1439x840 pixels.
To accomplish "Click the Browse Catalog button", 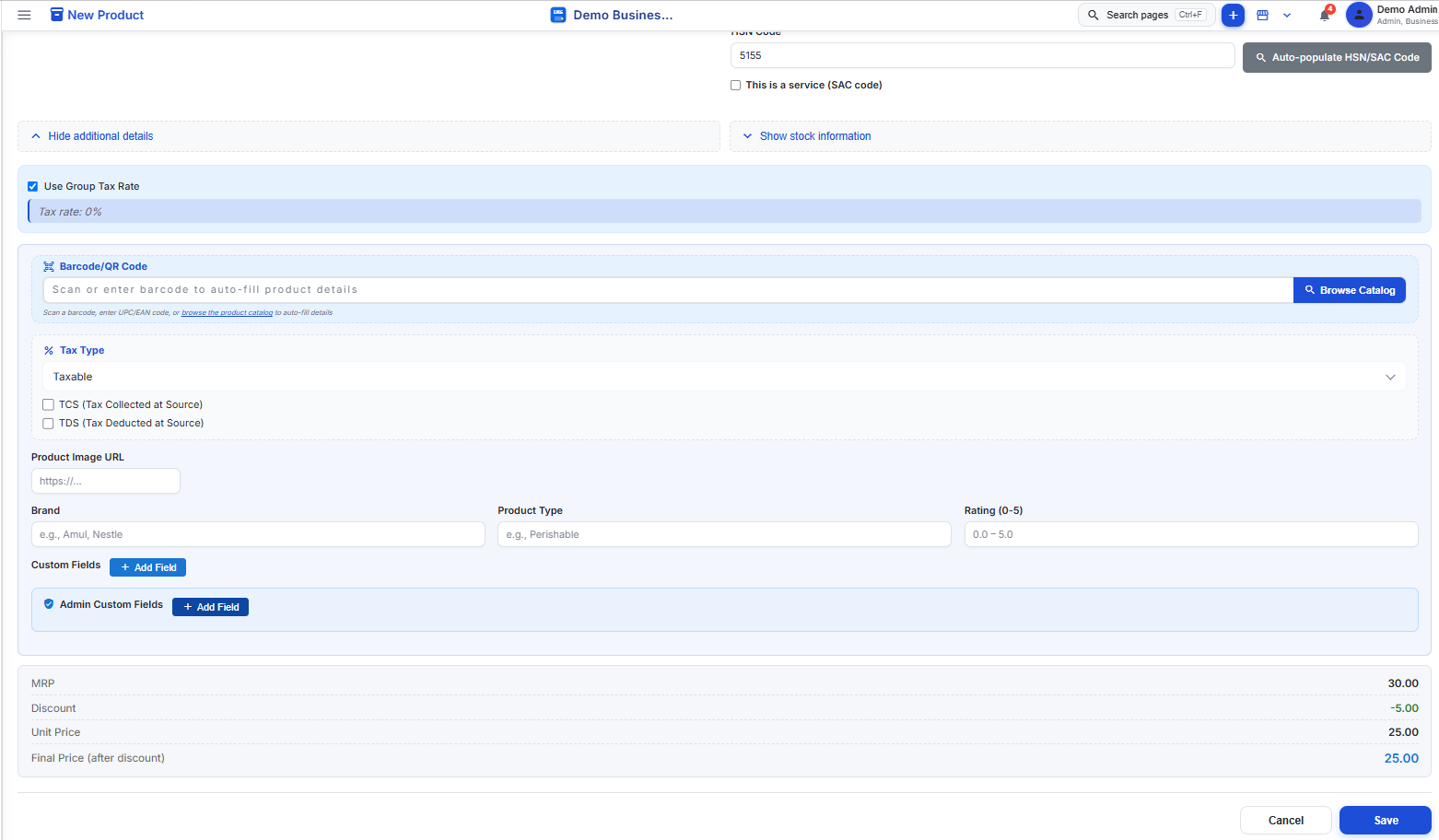I will point(1350,290).
